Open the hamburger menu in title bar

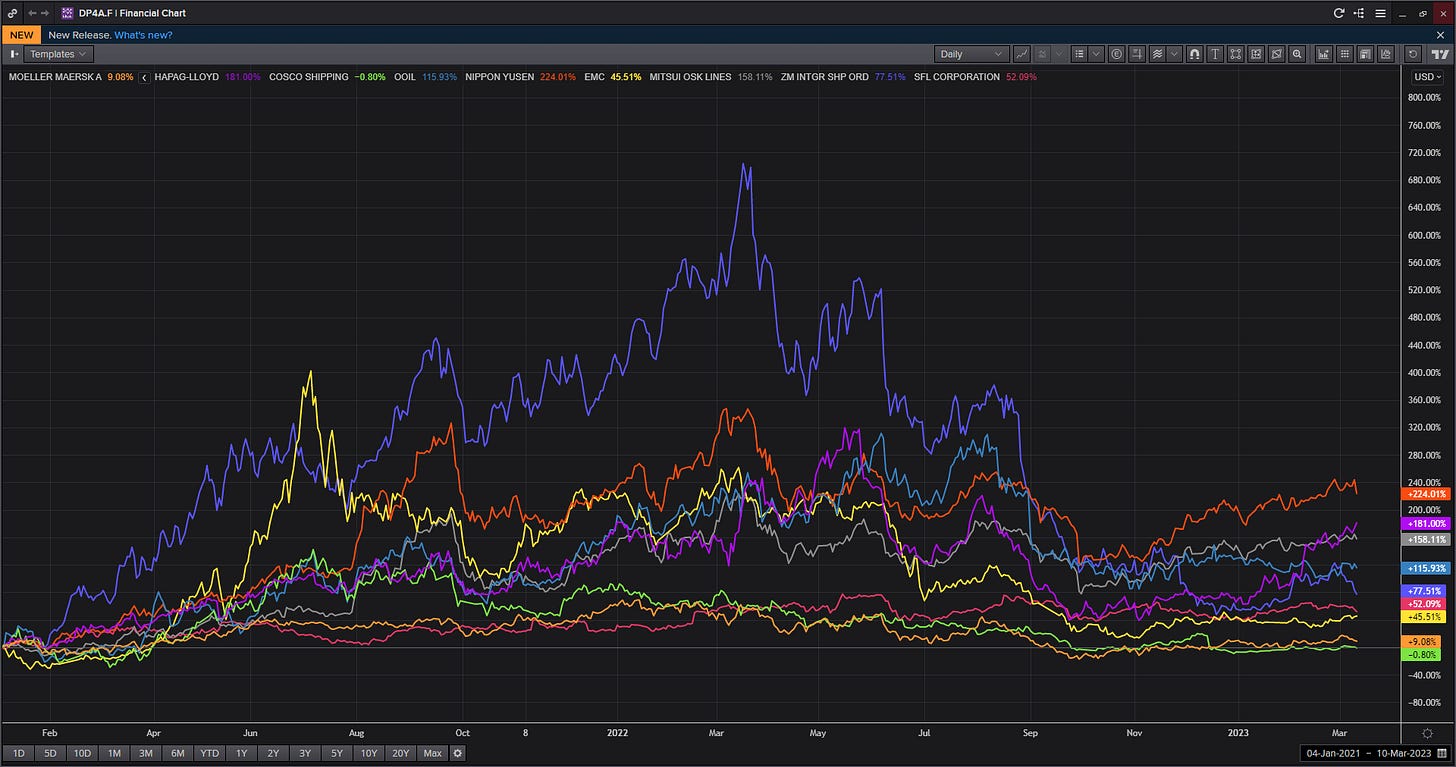click(x=1380, y=13)
